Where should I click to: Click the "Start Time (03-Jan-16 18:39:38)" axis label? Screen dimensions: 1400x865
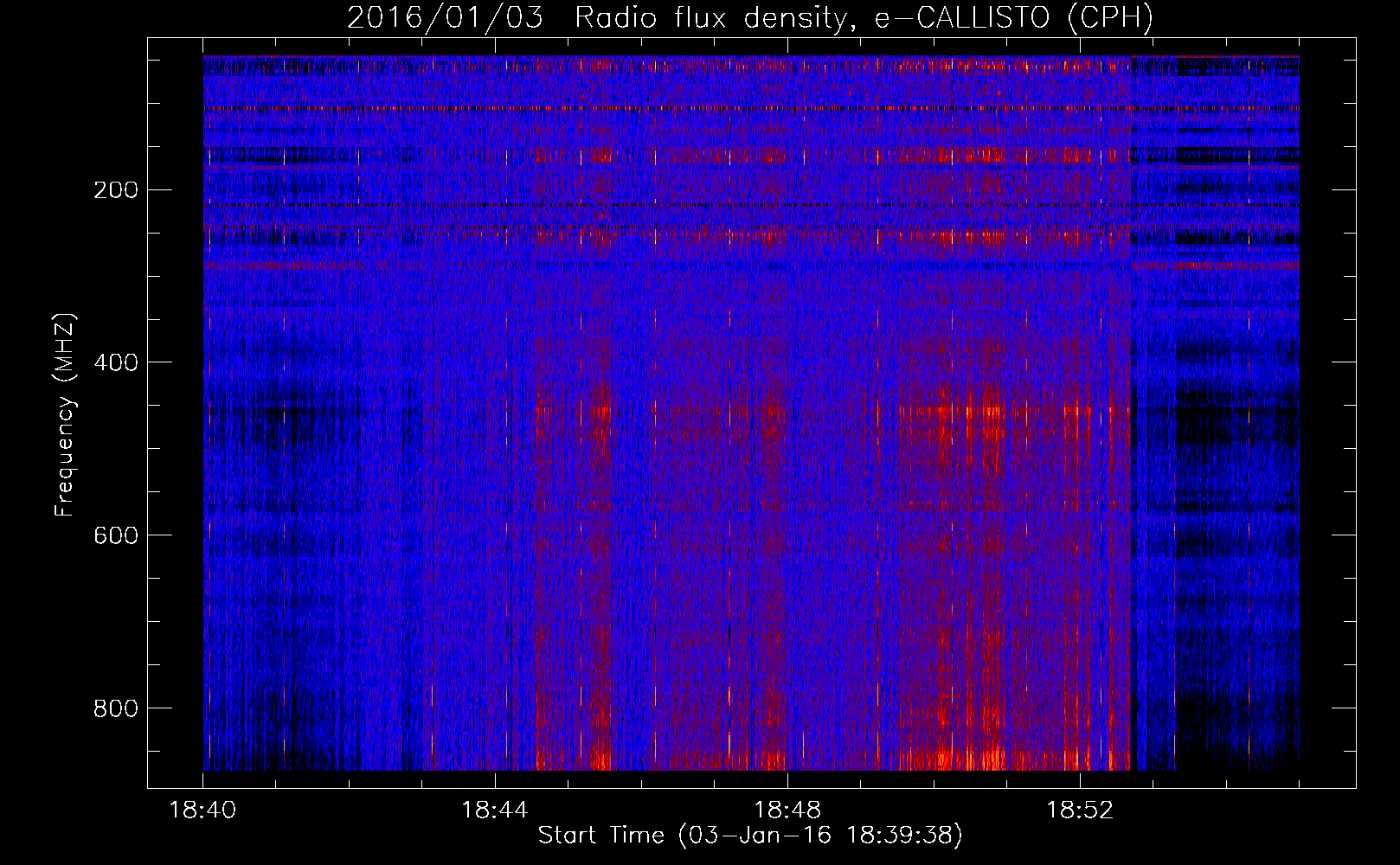pyautogui.click(x=750, y=836)
